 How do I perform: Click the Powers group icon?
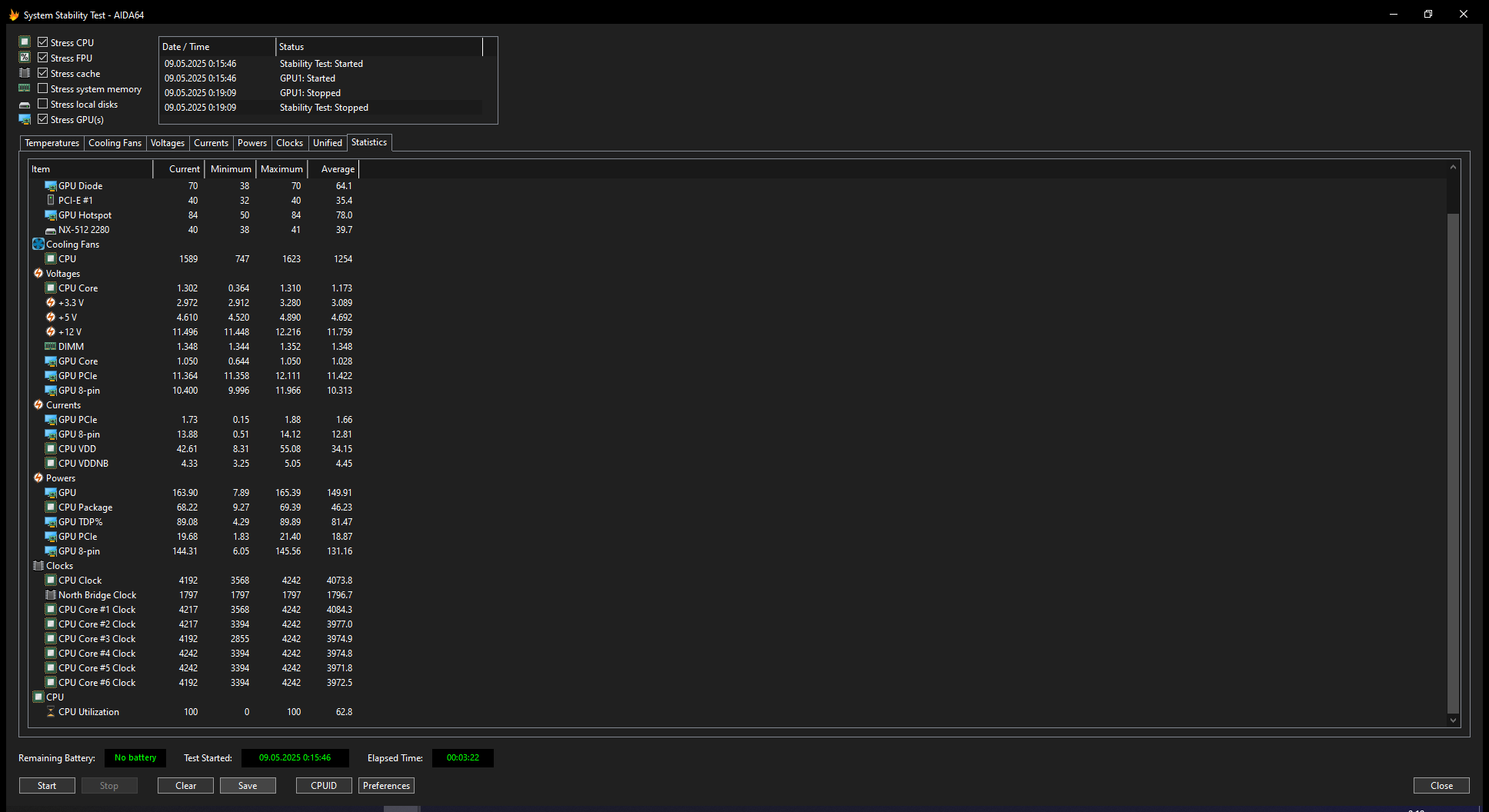[x=38, y=478]
